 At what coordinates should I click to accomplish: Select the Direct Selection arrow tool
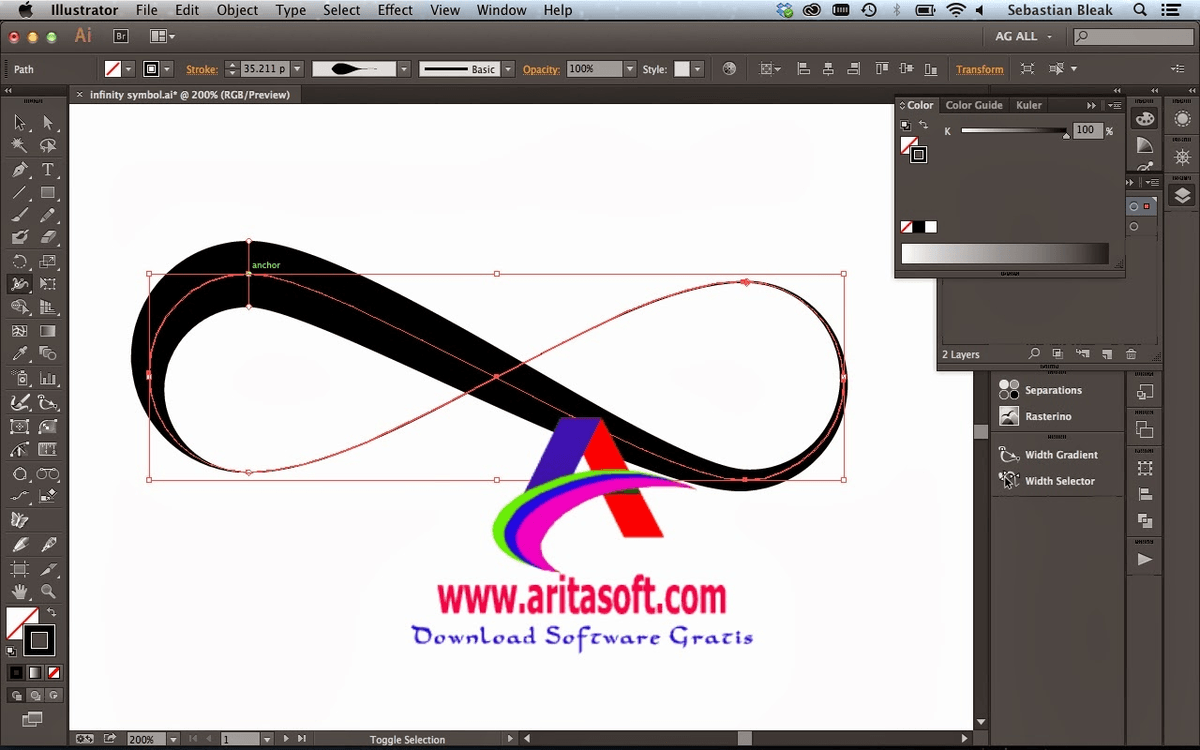click(x=47, y=123)
